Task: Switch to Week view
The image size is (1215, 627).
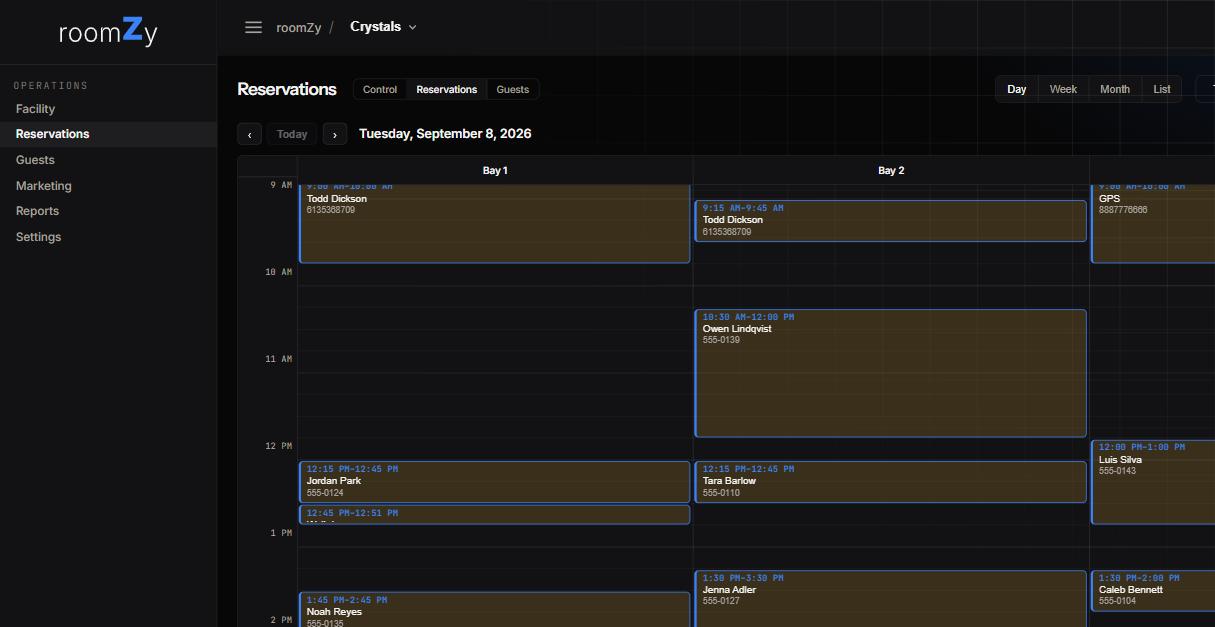Action: pyautogui.click(x=1063, y=89)
